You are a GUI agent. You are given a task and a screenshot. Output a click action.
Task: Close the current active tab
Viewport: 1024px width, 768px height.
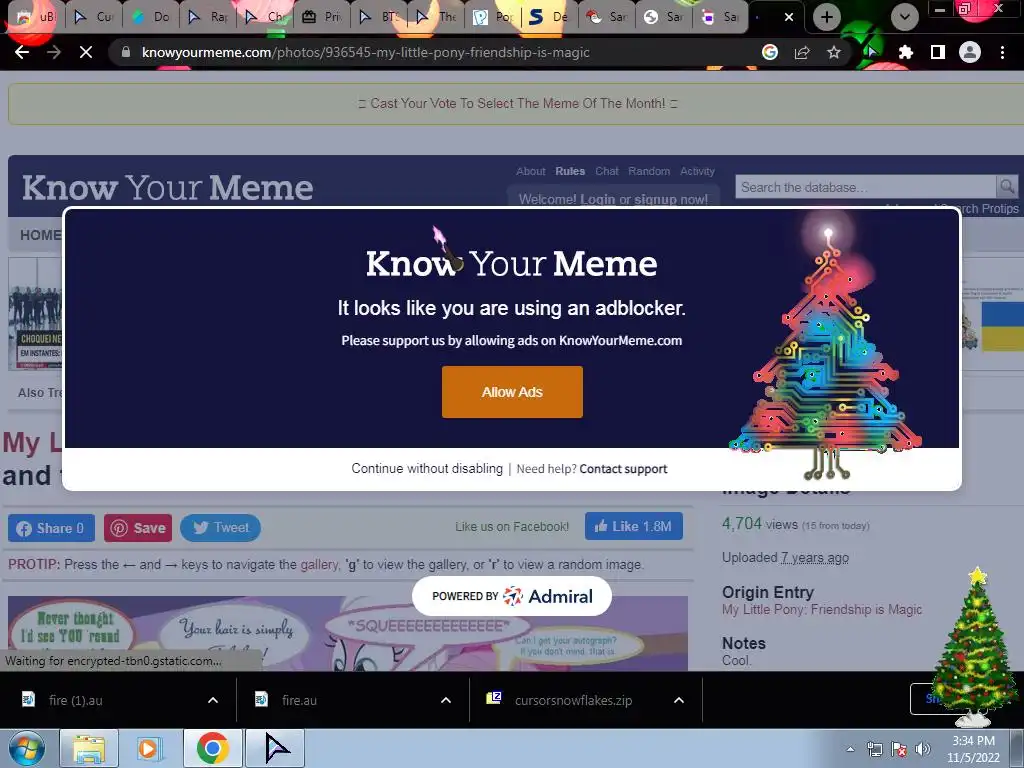[x=789, y=17]
